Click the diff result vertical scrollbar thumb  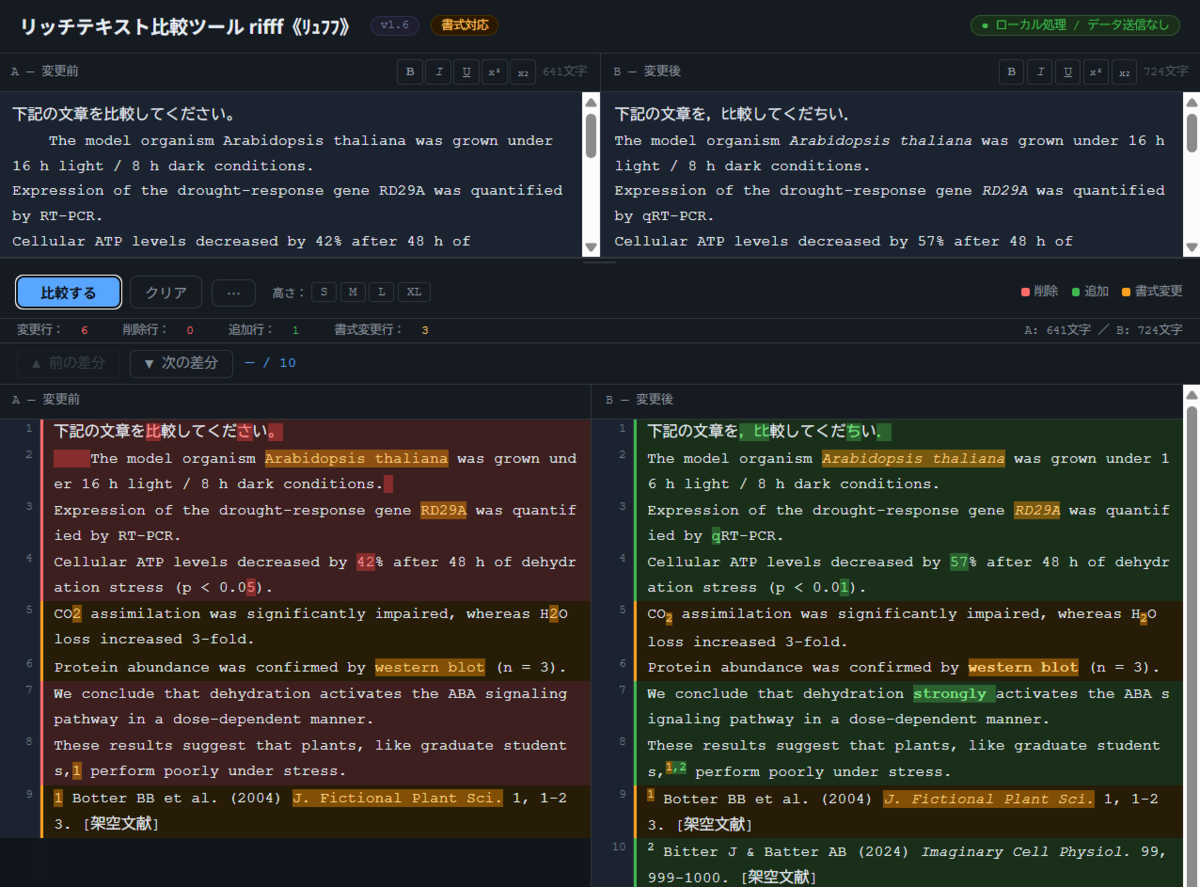(x=1191, y=647)
